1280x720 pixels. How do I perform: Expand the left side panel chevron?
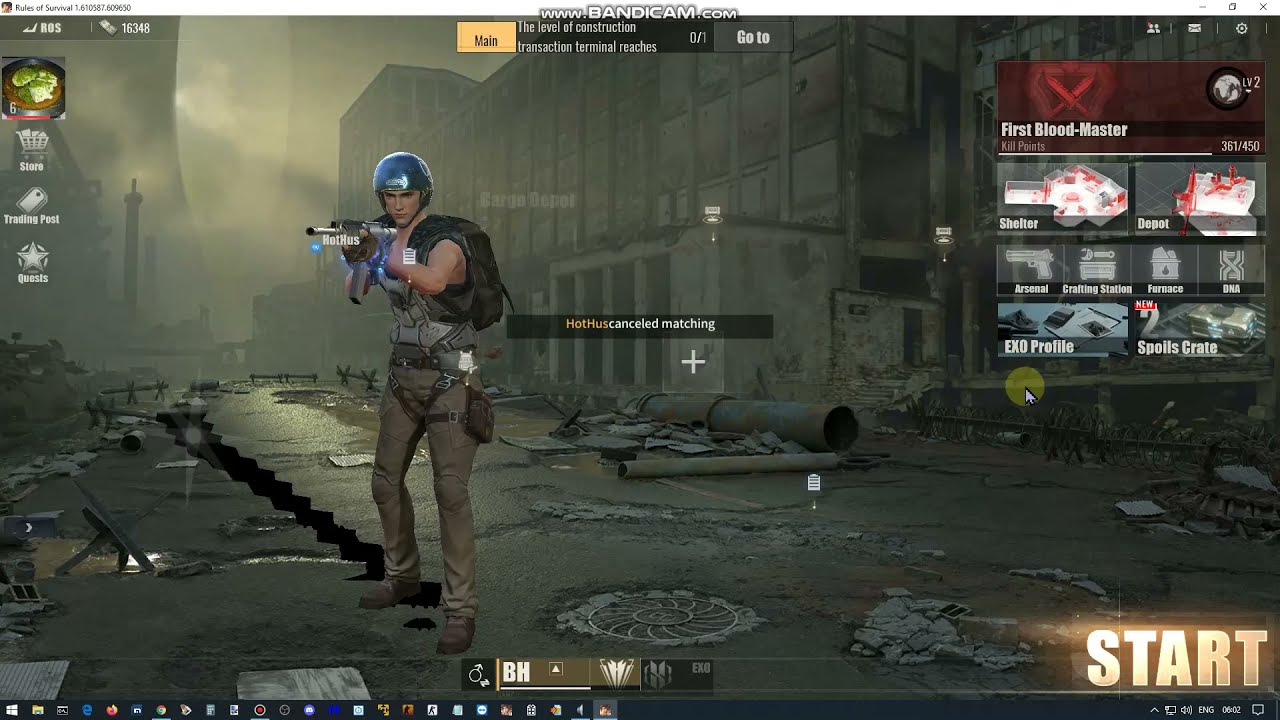point(28,527)
